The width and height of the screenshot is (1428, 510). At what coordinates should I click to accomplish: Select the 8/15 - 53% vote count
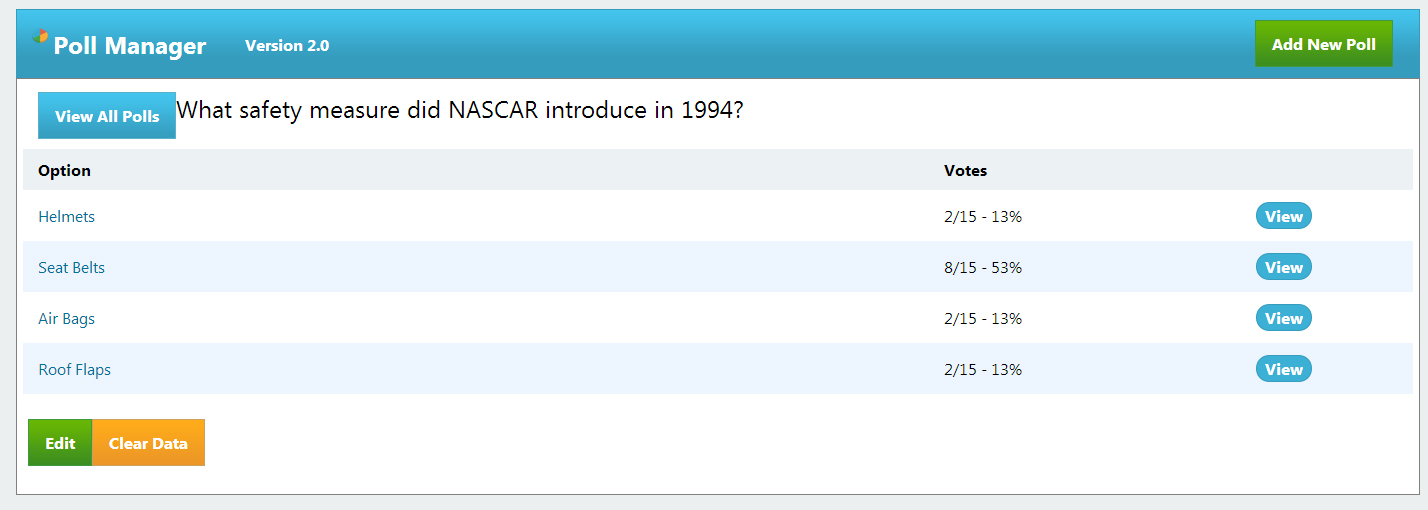pyautogui.click(x=983, y=268)
